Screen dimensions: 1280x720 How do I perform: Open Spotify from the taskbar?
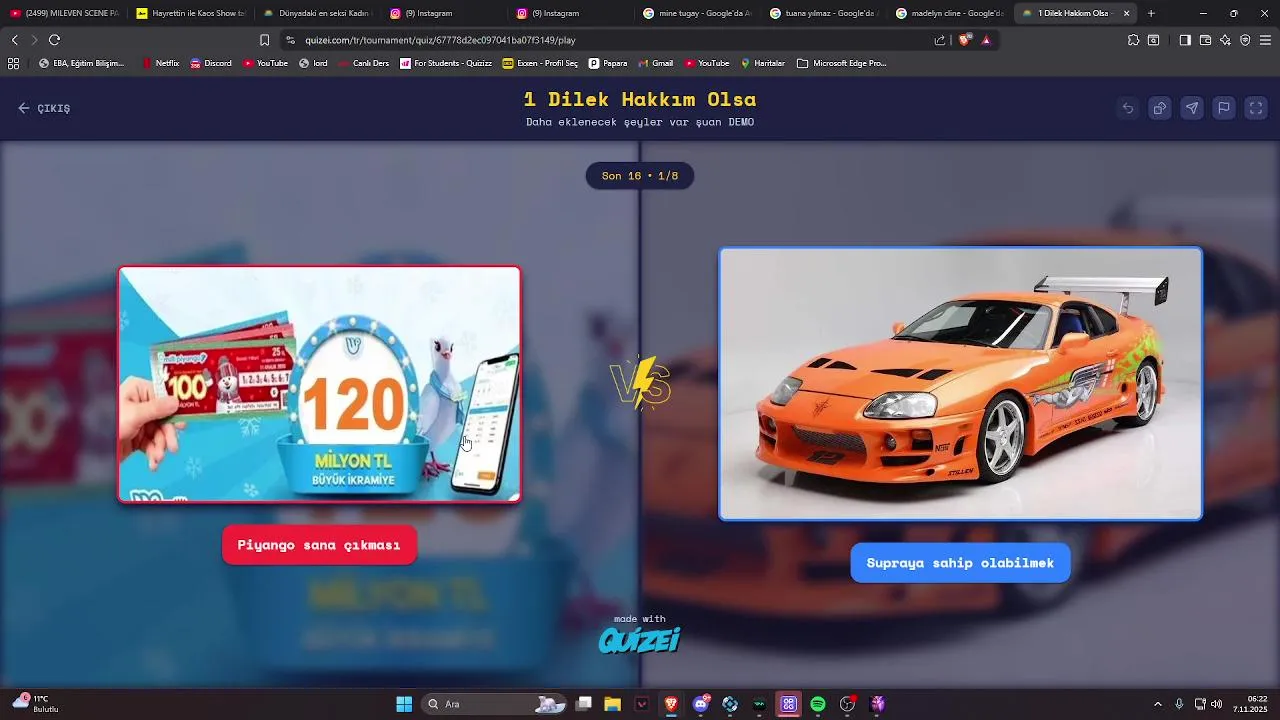click(818, 704)
